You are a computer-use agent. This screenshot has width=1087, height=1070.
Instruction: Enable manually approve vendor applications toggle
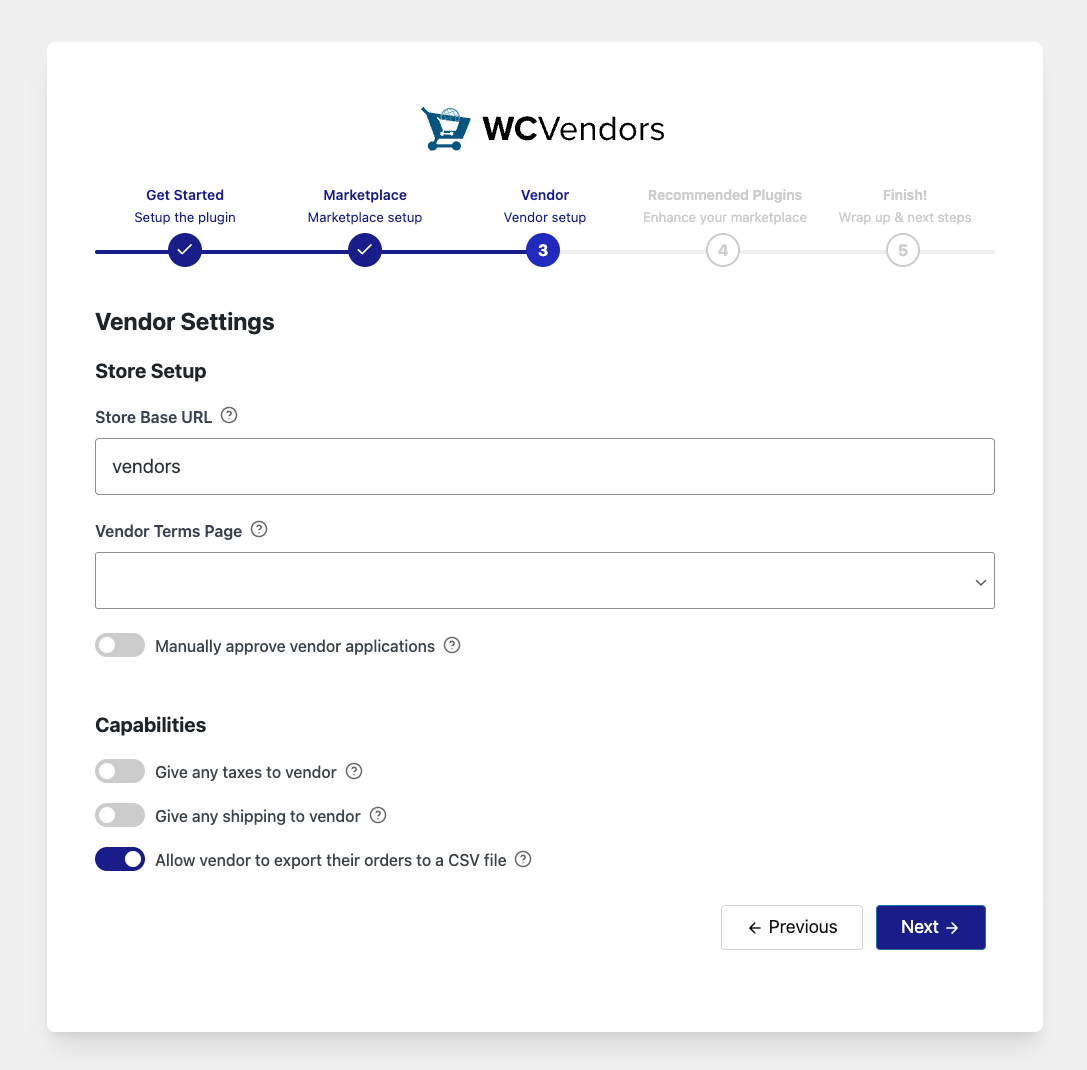[120, 646]
